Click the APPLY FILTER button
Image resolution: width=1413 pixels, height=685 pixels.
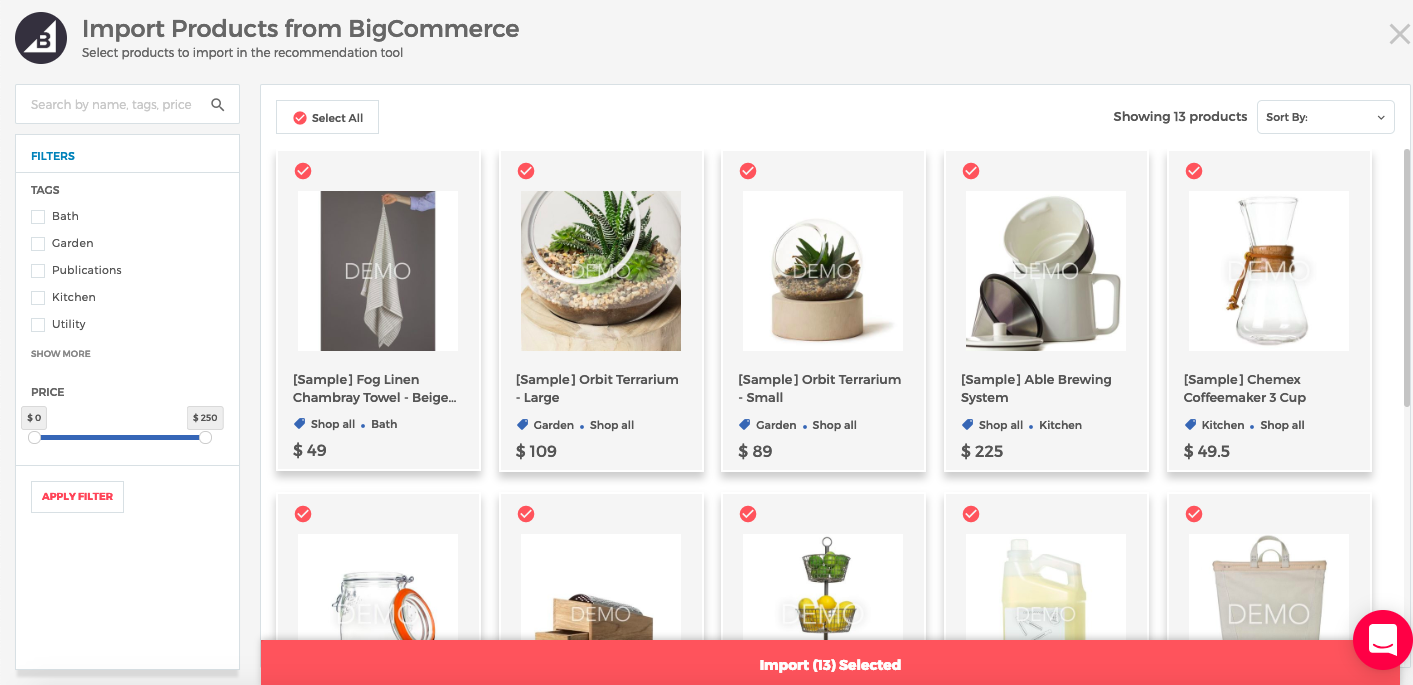pyautogui.click(x=77, y=496)
